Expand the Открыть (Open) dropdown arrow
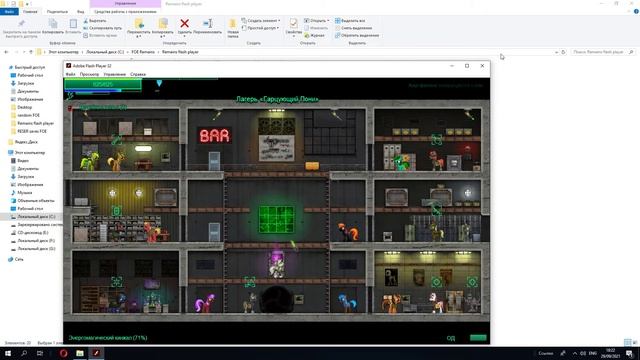 click(328, 20)
